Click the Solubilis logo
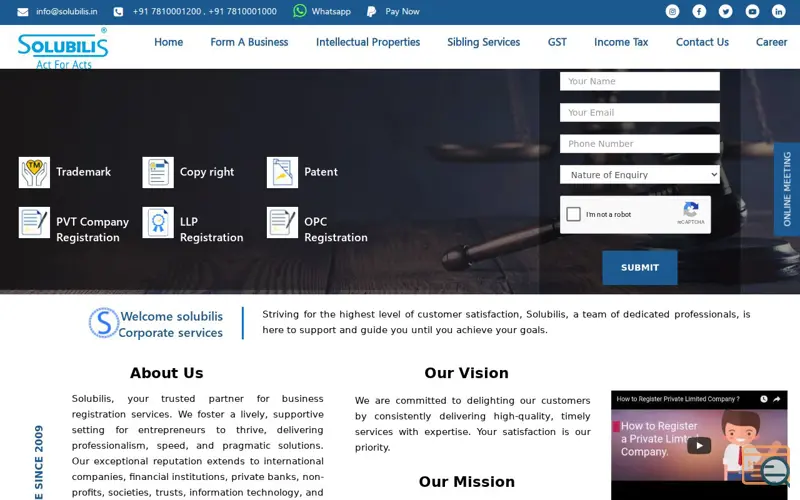Image resolution: width=800 pixels, height=500 pixels. click(x=63, y=48)
